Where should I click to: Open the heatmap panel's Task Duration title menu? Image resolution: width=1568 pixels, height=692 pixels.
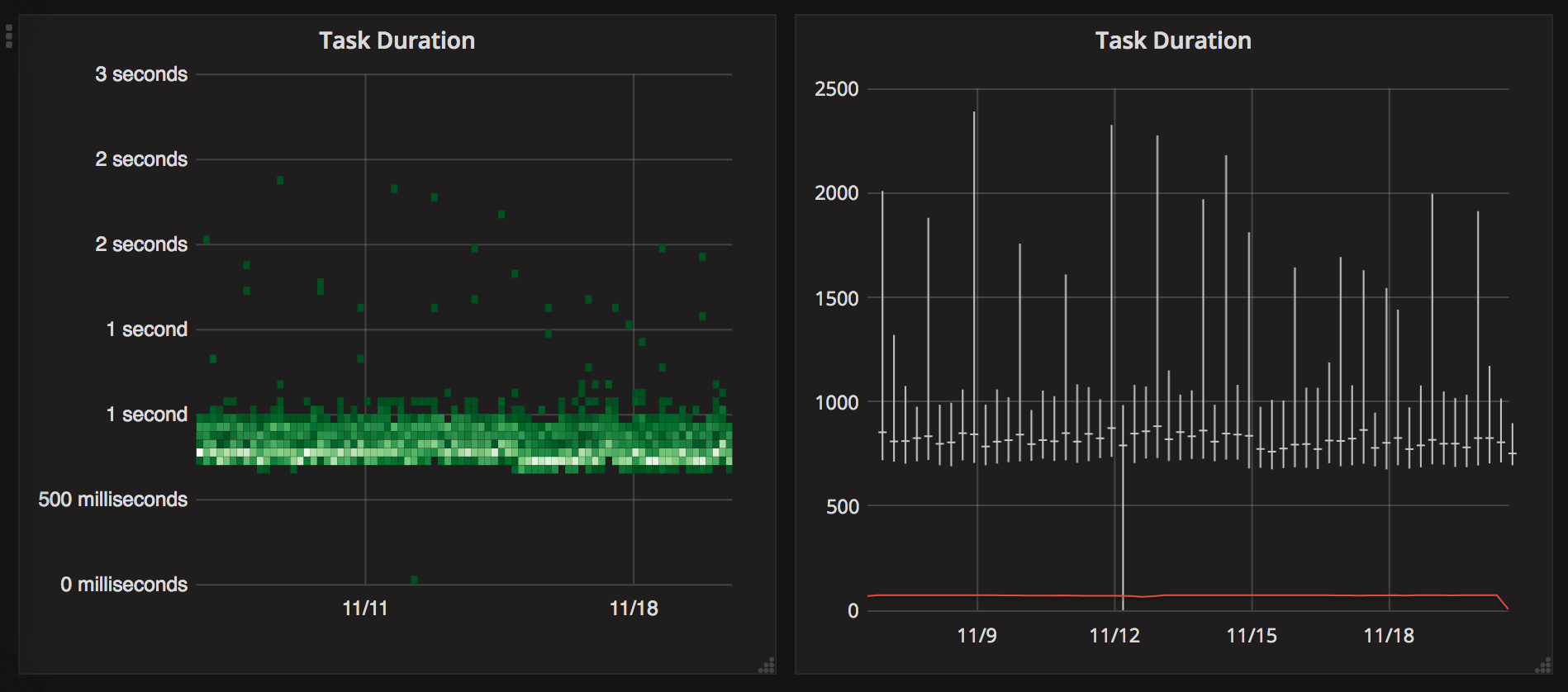[397, 40]
